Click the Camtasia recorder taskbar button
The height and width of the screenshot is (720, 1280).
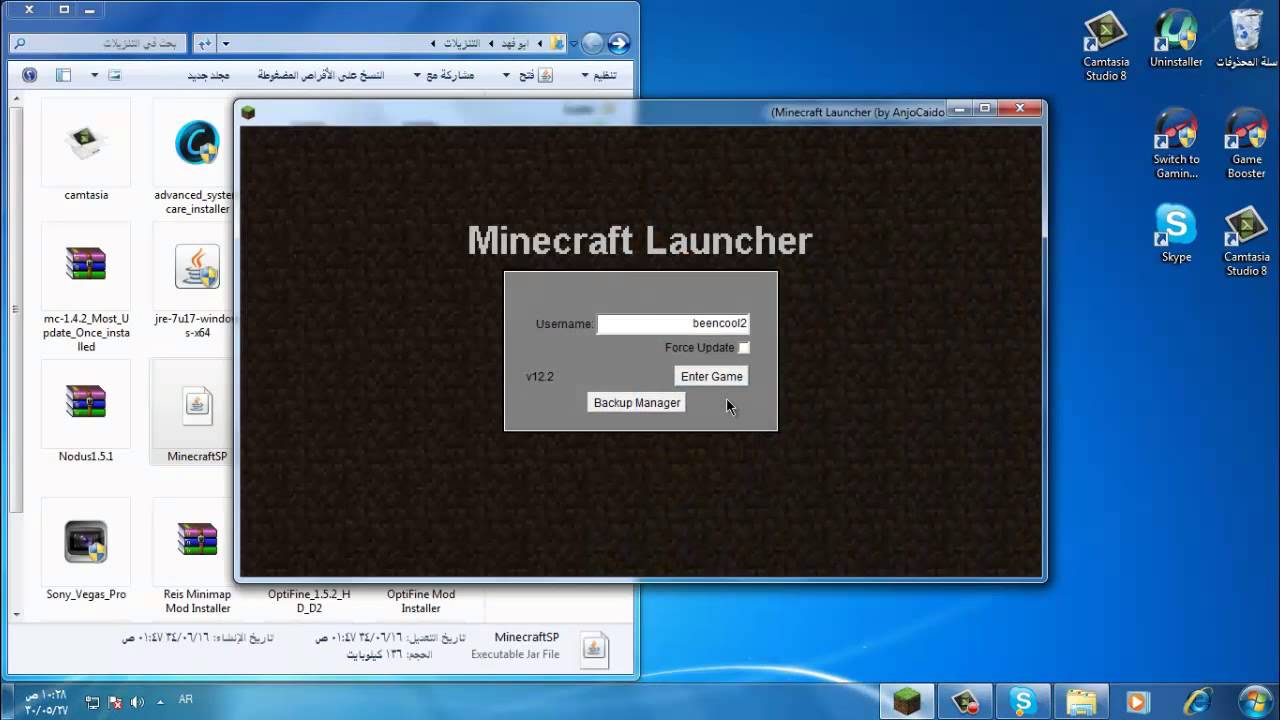coord(965,701)
